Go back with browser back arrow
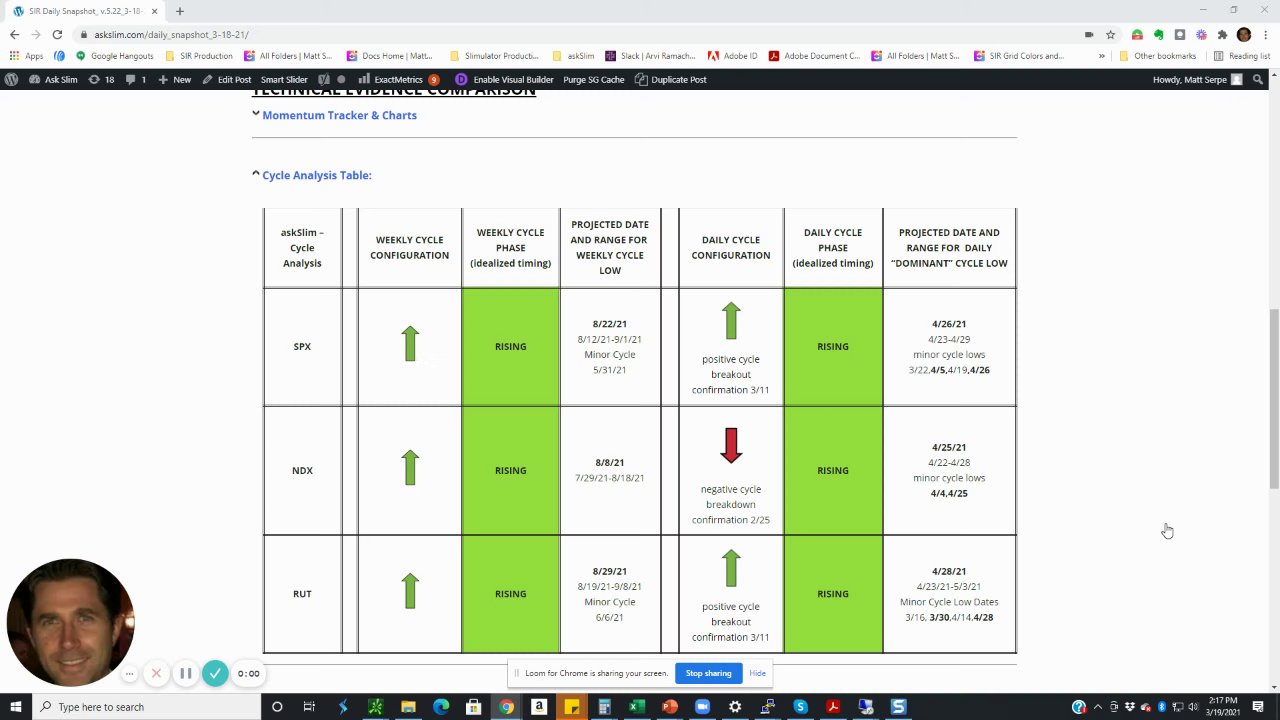 [14, 34]
